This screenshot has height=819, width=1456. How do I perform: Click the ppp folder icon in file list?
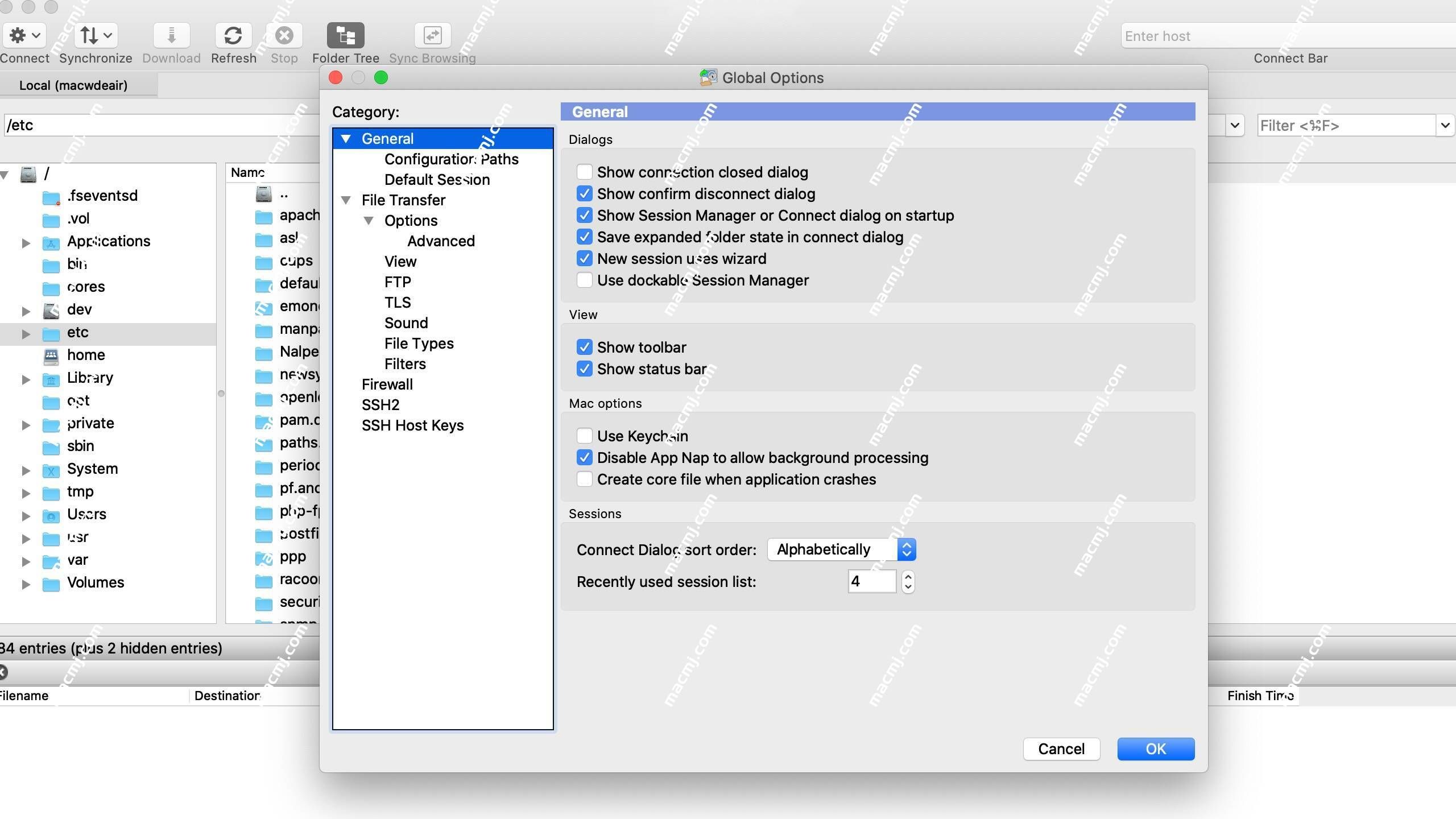[264, 557]
